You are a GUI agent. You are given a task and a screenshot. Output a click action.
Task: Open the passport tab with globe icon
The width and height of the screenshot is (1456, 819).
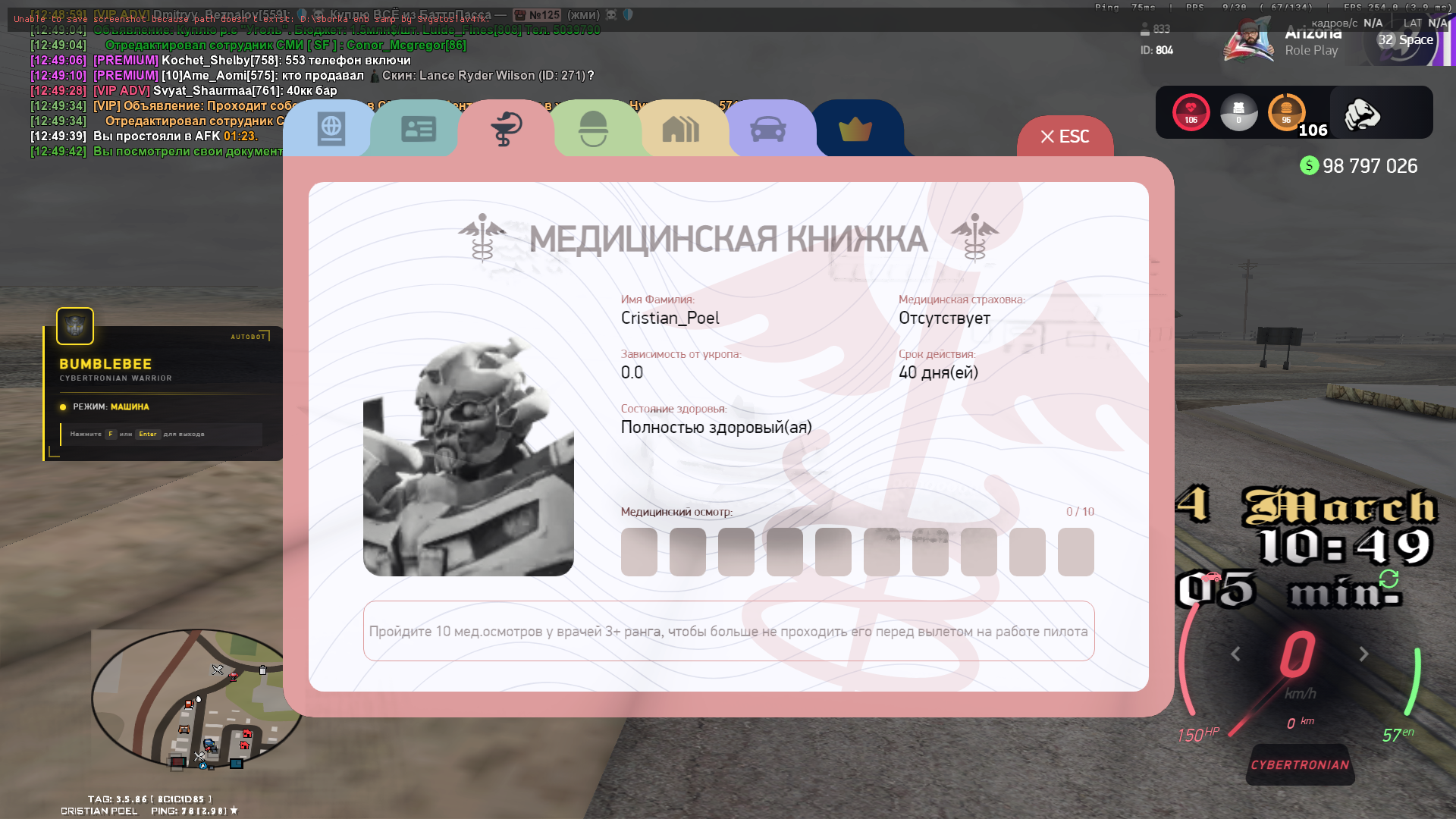pos(331,129)
